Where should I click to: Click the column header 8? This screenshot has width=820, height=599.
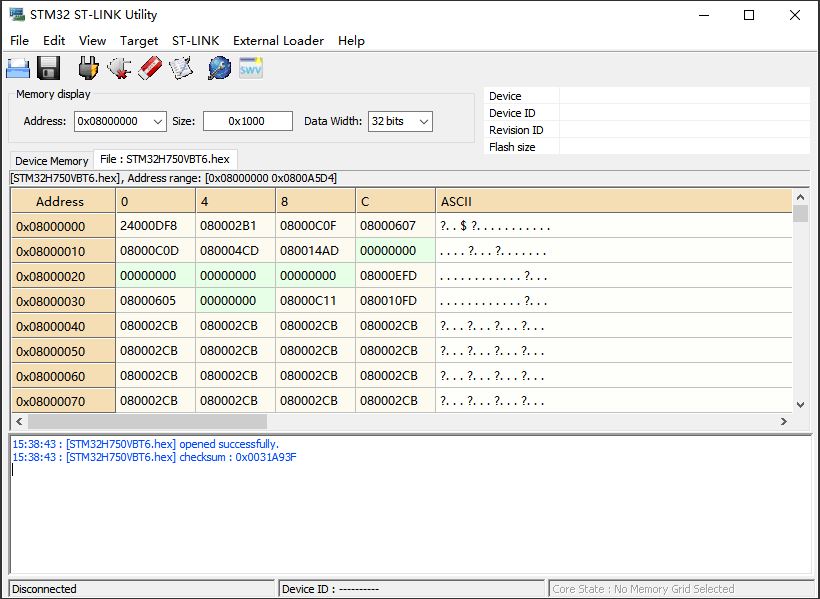pyautogui.click(x=315, y=201)
